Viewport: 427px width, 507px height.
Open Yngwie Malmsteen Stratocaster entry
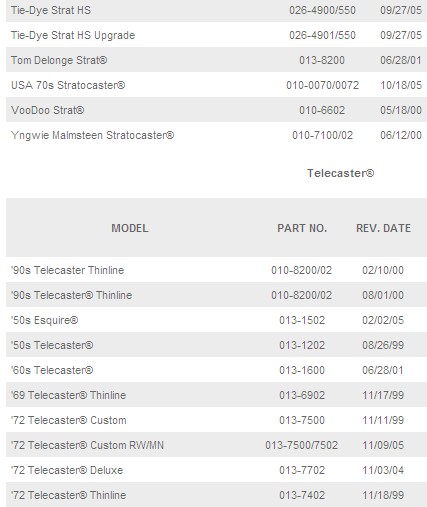pos(92,135)
